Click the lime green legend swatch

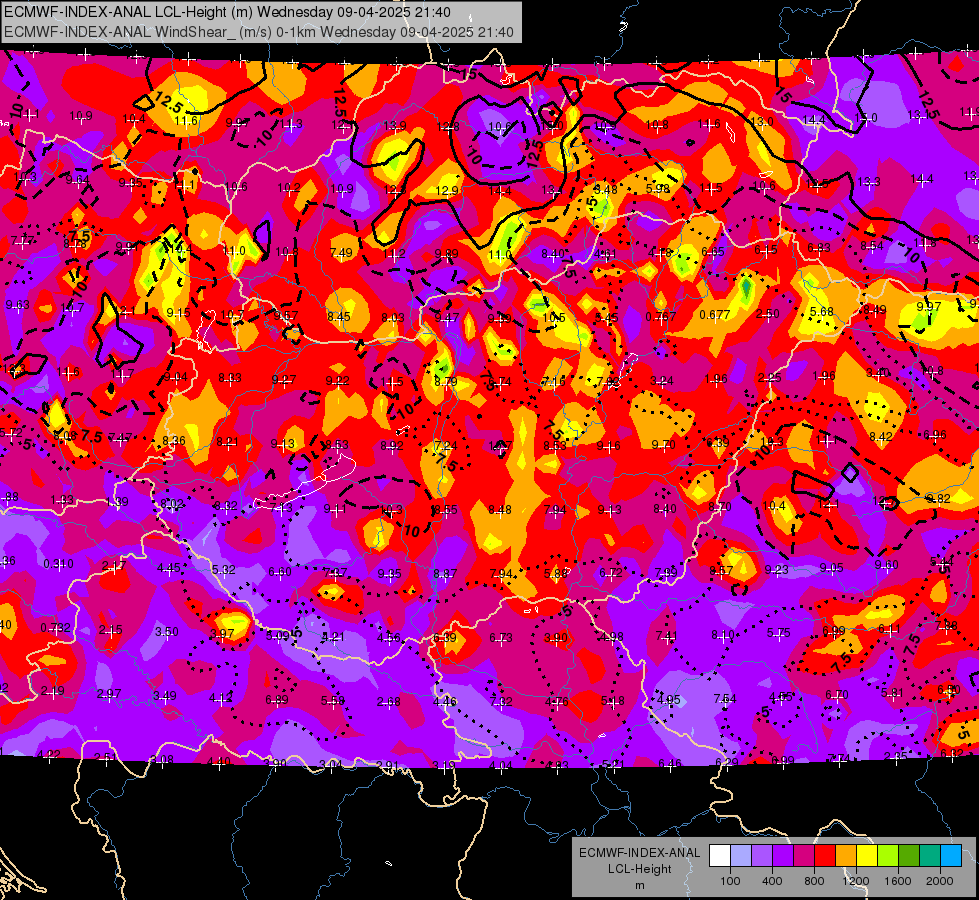888,856
